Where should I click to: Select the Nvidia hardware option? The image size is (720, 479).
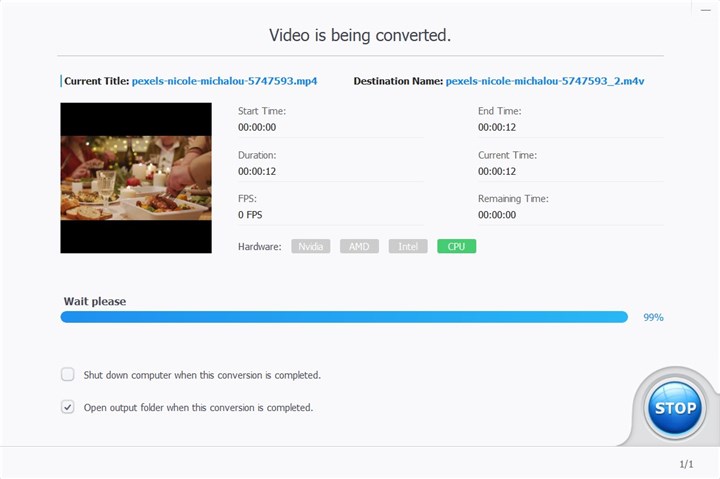pyautogui.click(x=310, y=246)
